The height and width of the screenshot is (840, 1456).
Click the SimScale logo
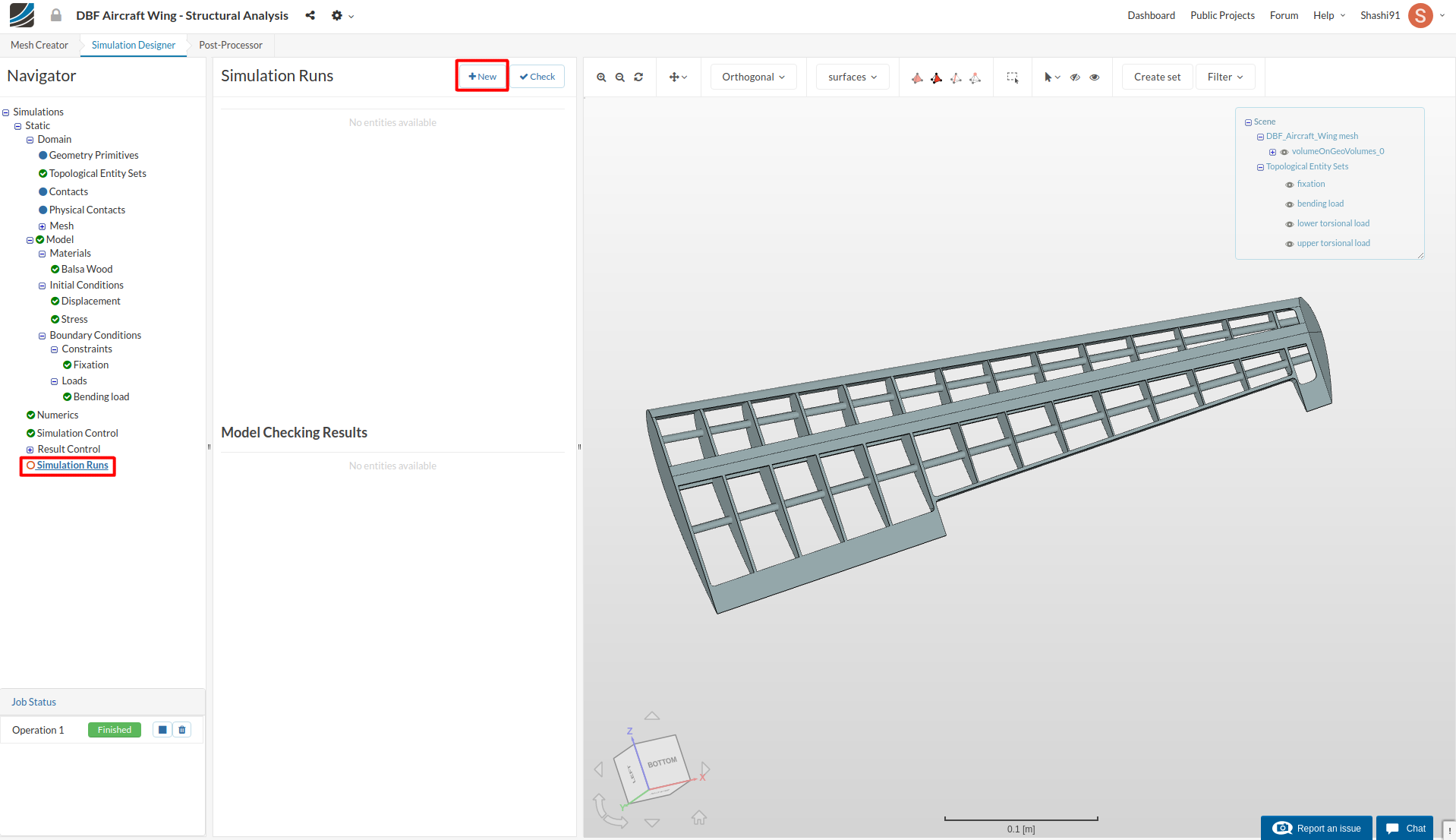22,15
